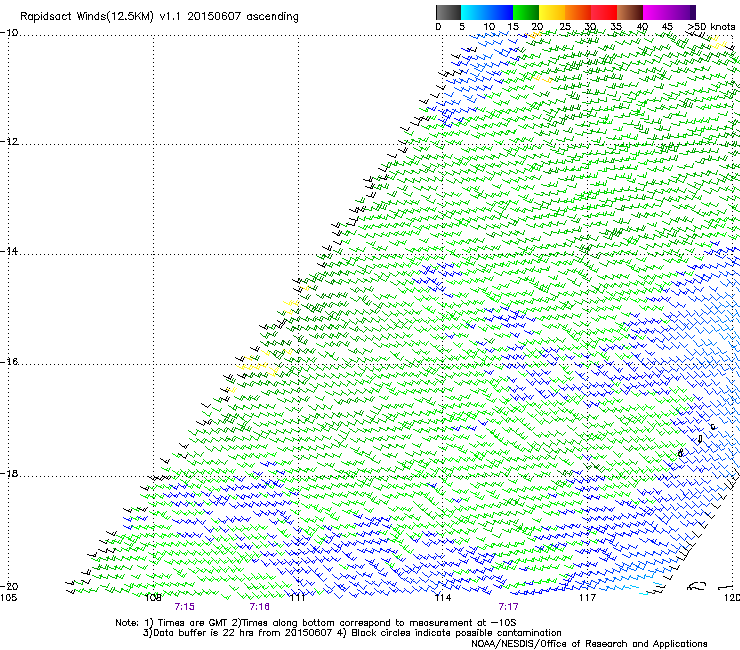Click the '117' longitude axis label
The height and width of the screenshot is (650, 740).
[x=588, y=598]
